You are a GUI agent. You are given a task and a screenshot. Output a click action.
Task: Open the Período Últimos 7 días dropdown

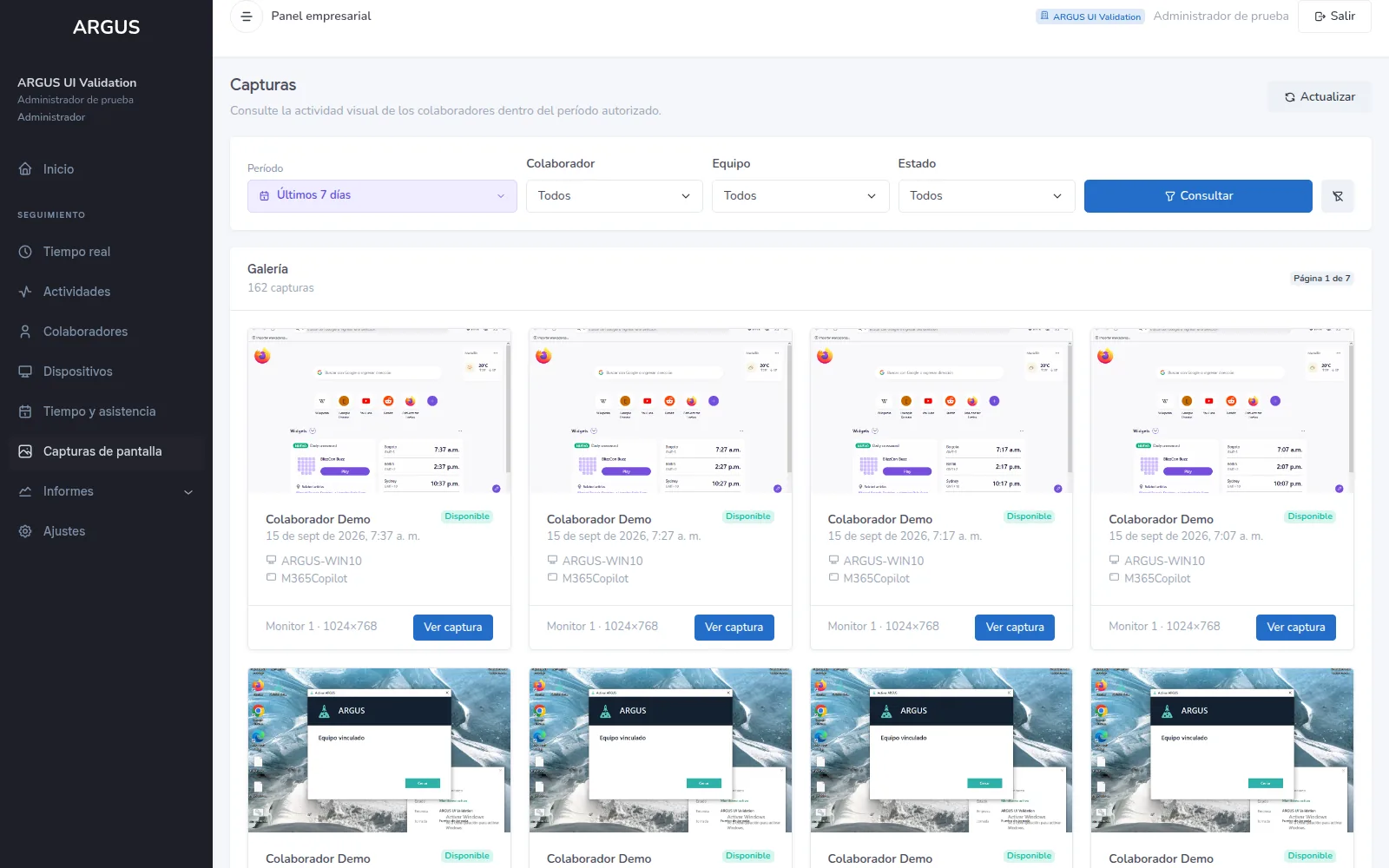point(382,196)
